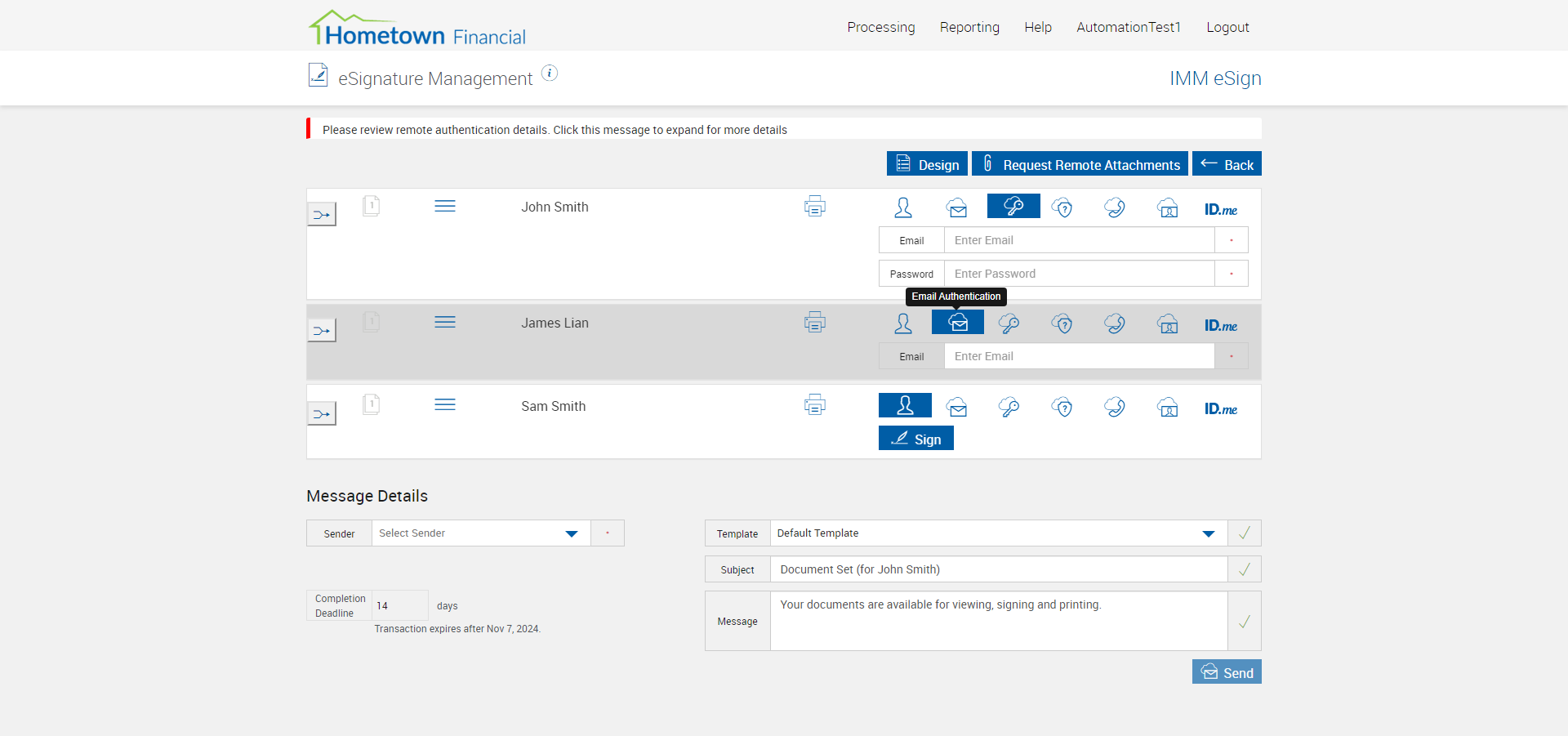Go to the Processing menu

pyautogui.click(x=880, y=27)
